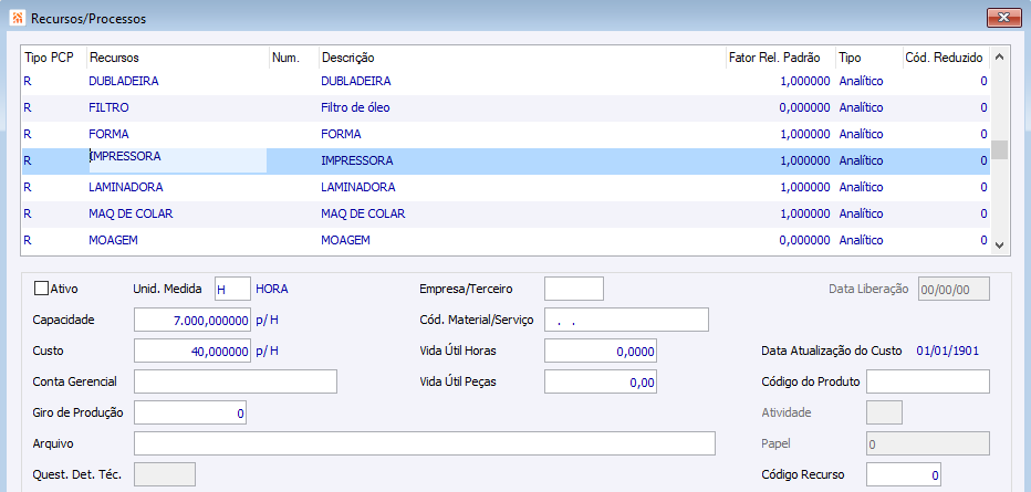Click the Vida Útil Horas field
The image size is (1031, 492).
pos(601,351)
